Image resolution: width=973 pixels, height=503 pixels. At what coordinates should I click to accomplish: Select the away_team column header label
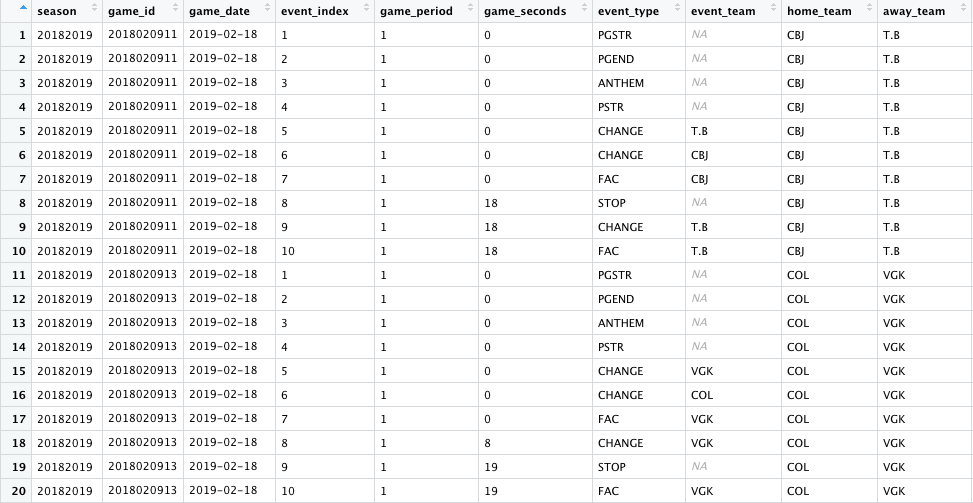click(x=913, y=12)
